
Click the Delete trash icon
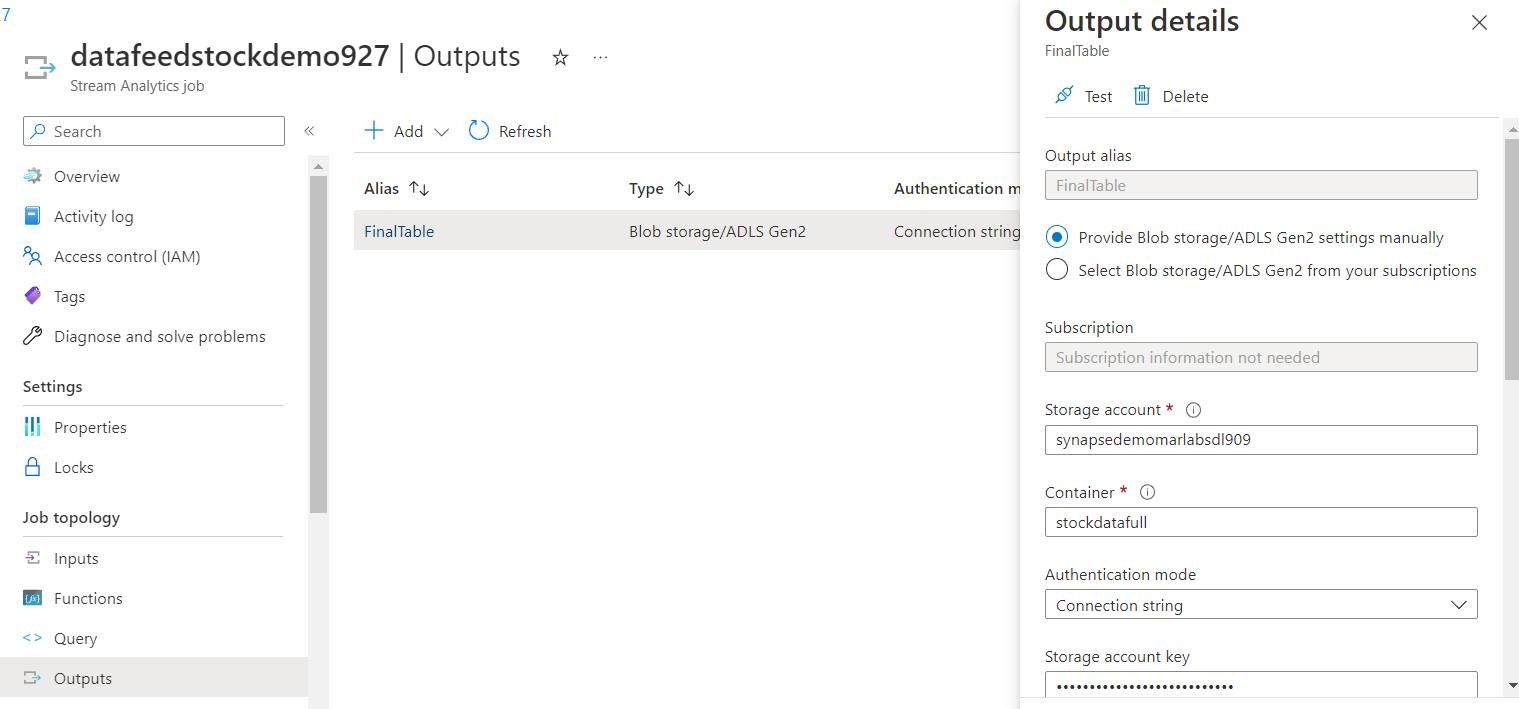[x=1143, y=95]
